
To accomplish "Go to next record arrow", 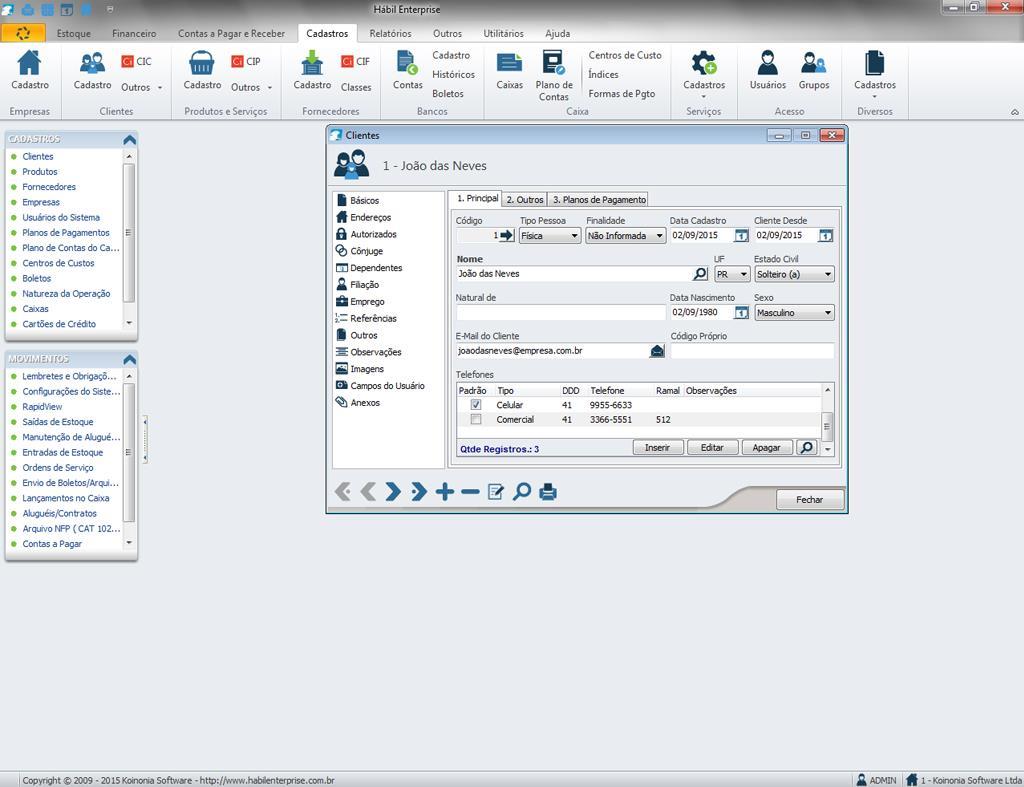I will (393, 491).
